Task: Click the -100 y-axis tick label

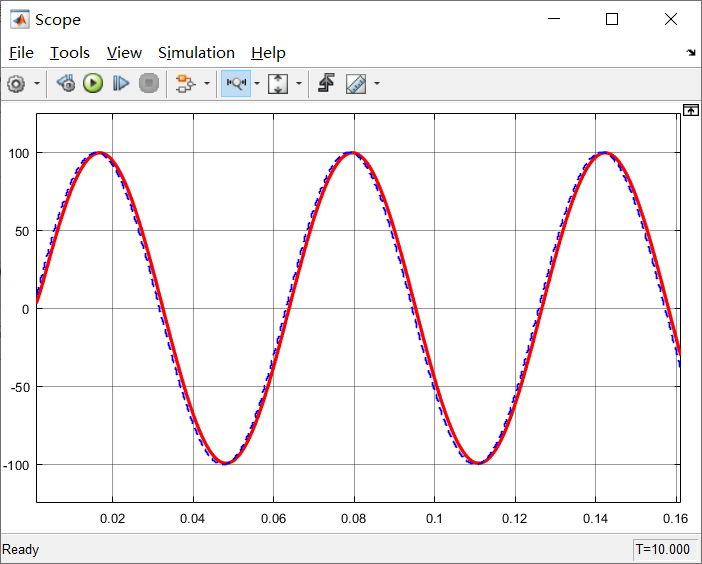Action: pyautogui.click(x=17, y=466)
